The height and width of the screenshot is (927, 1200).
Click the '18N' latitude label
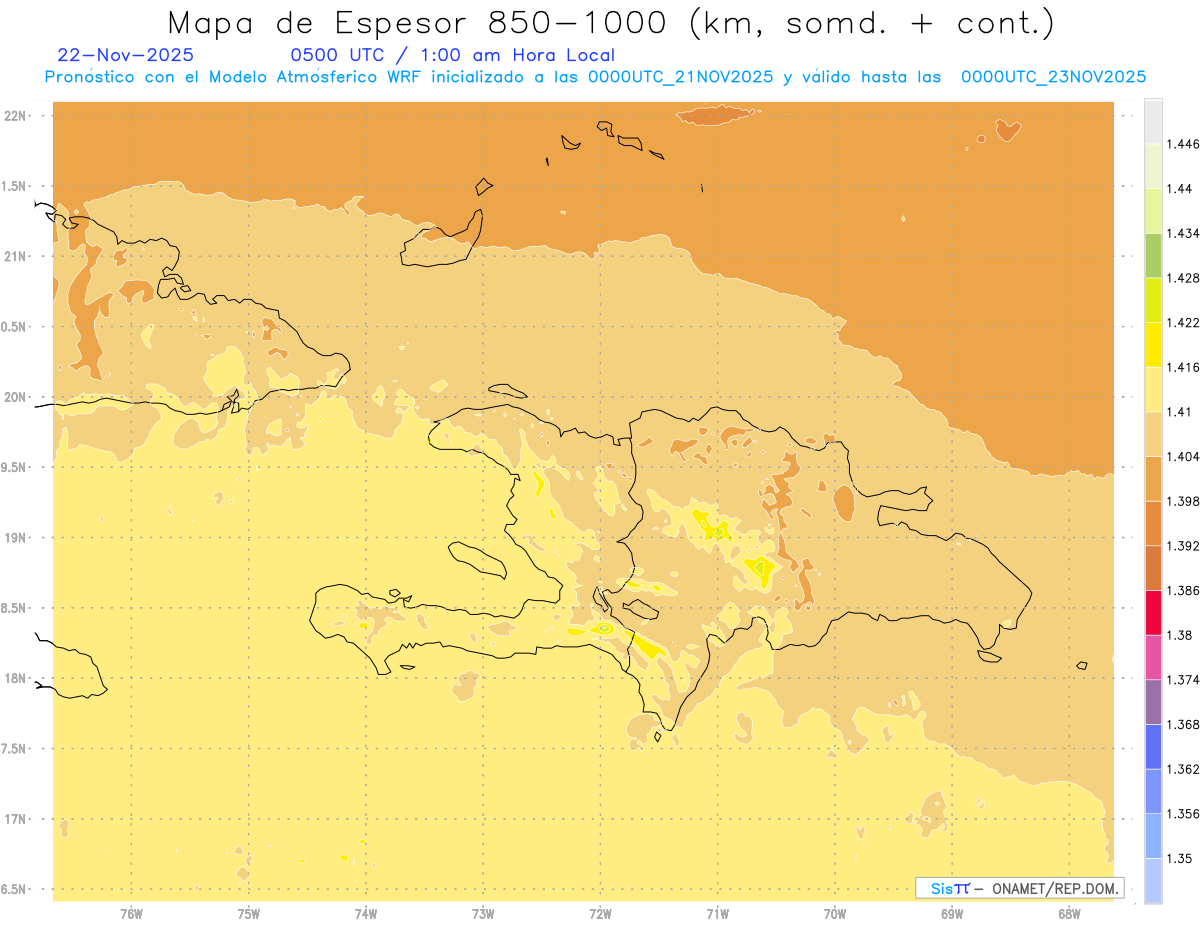point(15,678)
